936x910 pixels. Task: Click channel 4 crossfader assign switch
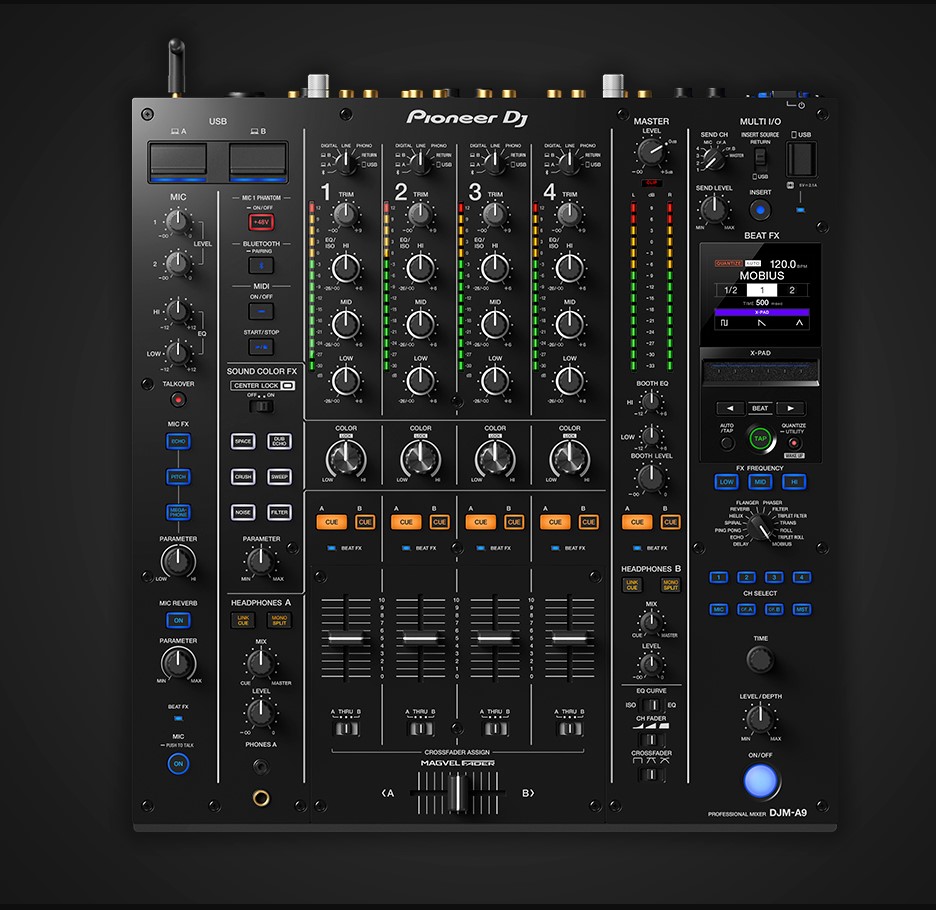pos(569,728)
